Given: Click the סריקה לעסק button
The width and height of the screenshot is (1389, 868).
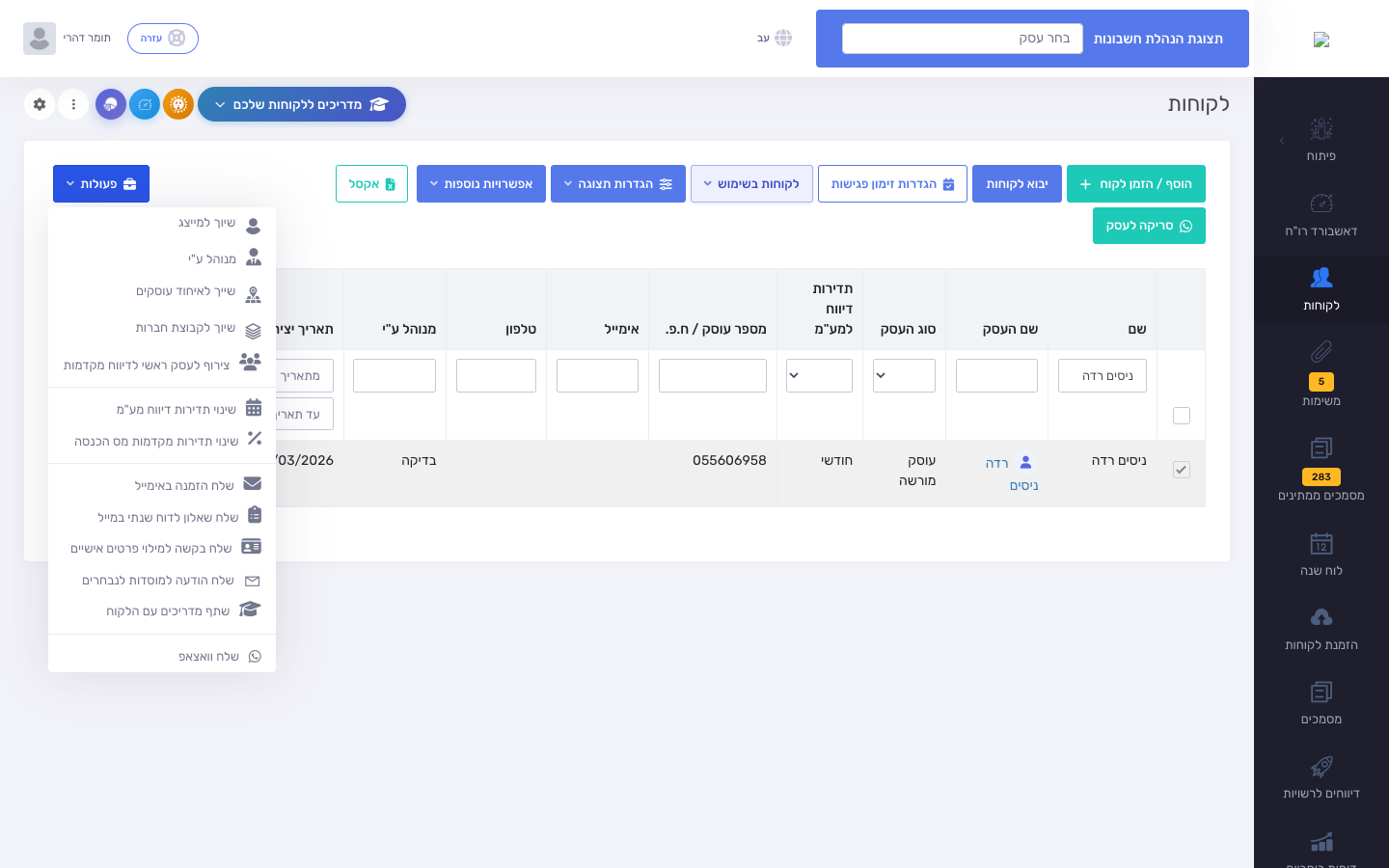Looking at the screenshot, I should [x=1149, y=226].
